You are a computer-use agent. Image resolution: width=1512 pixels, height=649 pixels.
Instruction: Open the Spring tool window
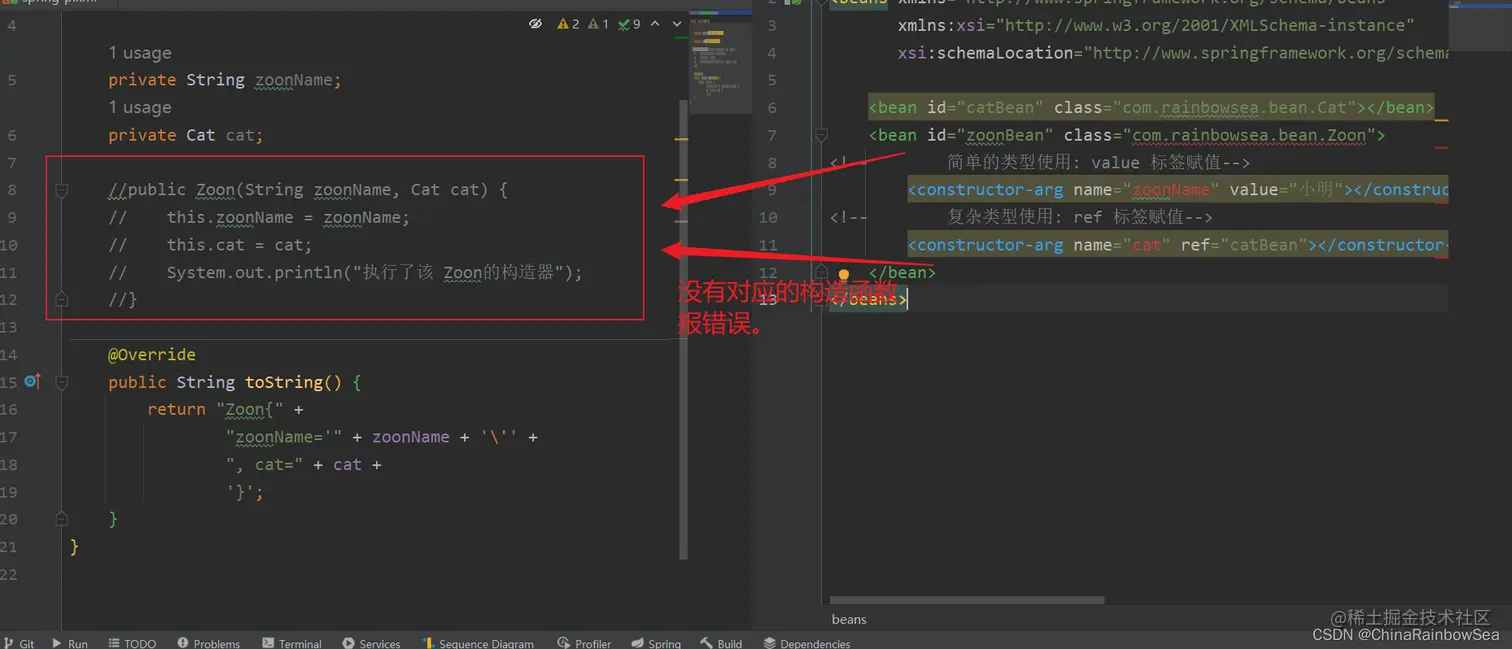[656, 643]
